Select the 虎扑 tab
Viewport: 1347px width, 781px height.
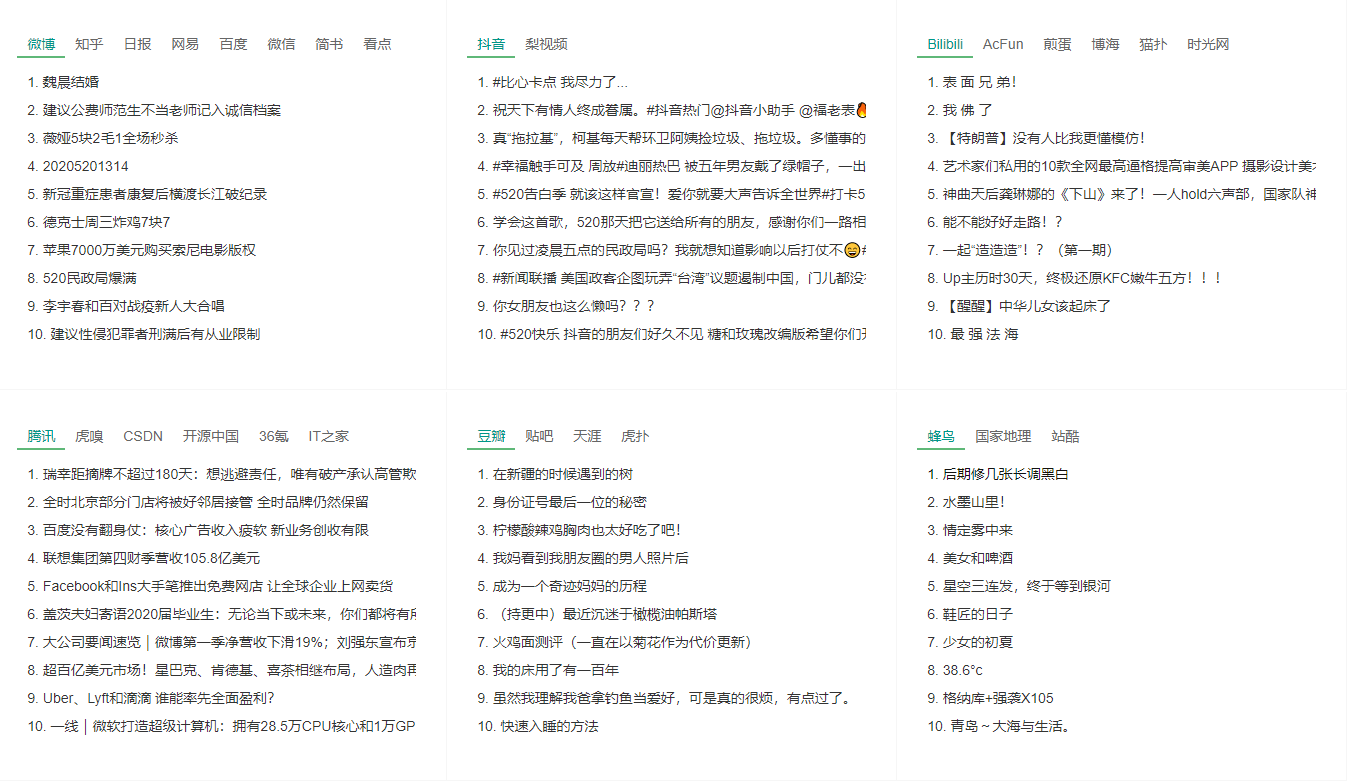[x=635, y=436]
